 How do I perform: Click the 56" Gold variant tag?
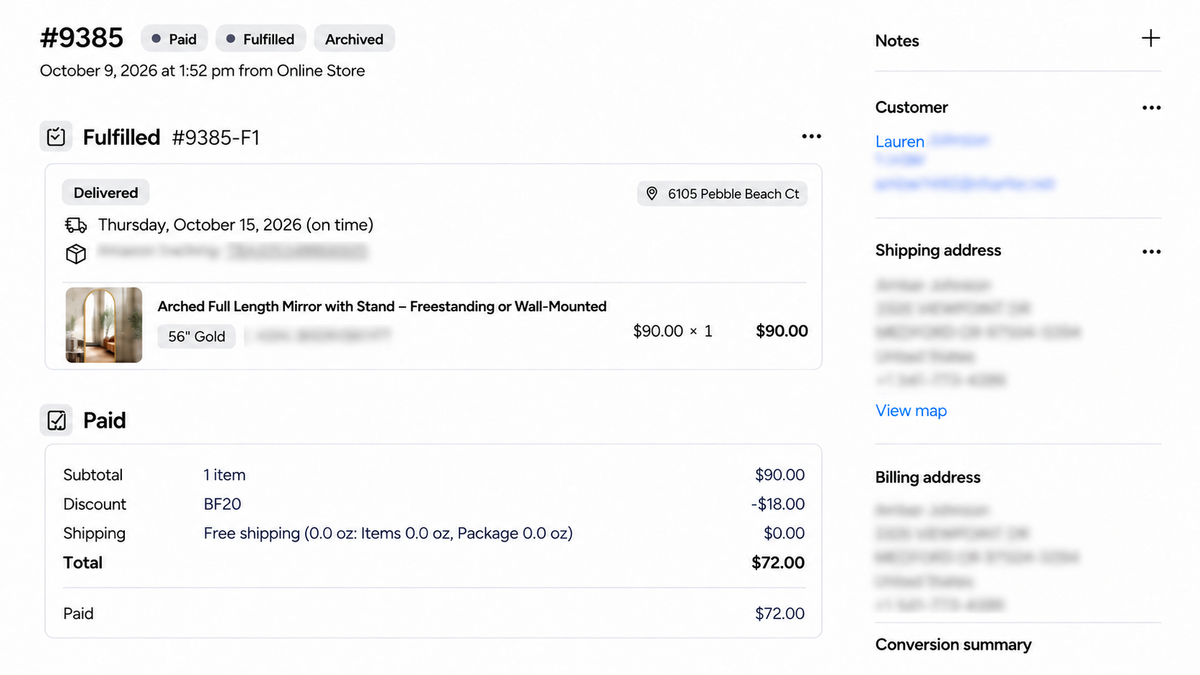197,337
